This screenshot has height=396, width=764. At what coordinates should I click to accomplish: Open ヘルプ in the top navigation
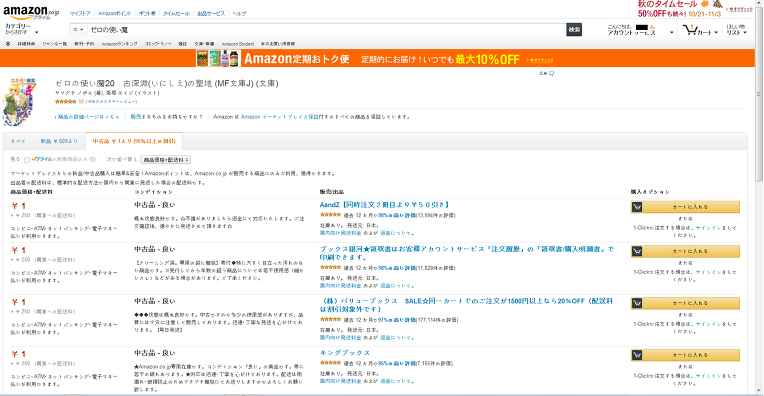(239, 14)
